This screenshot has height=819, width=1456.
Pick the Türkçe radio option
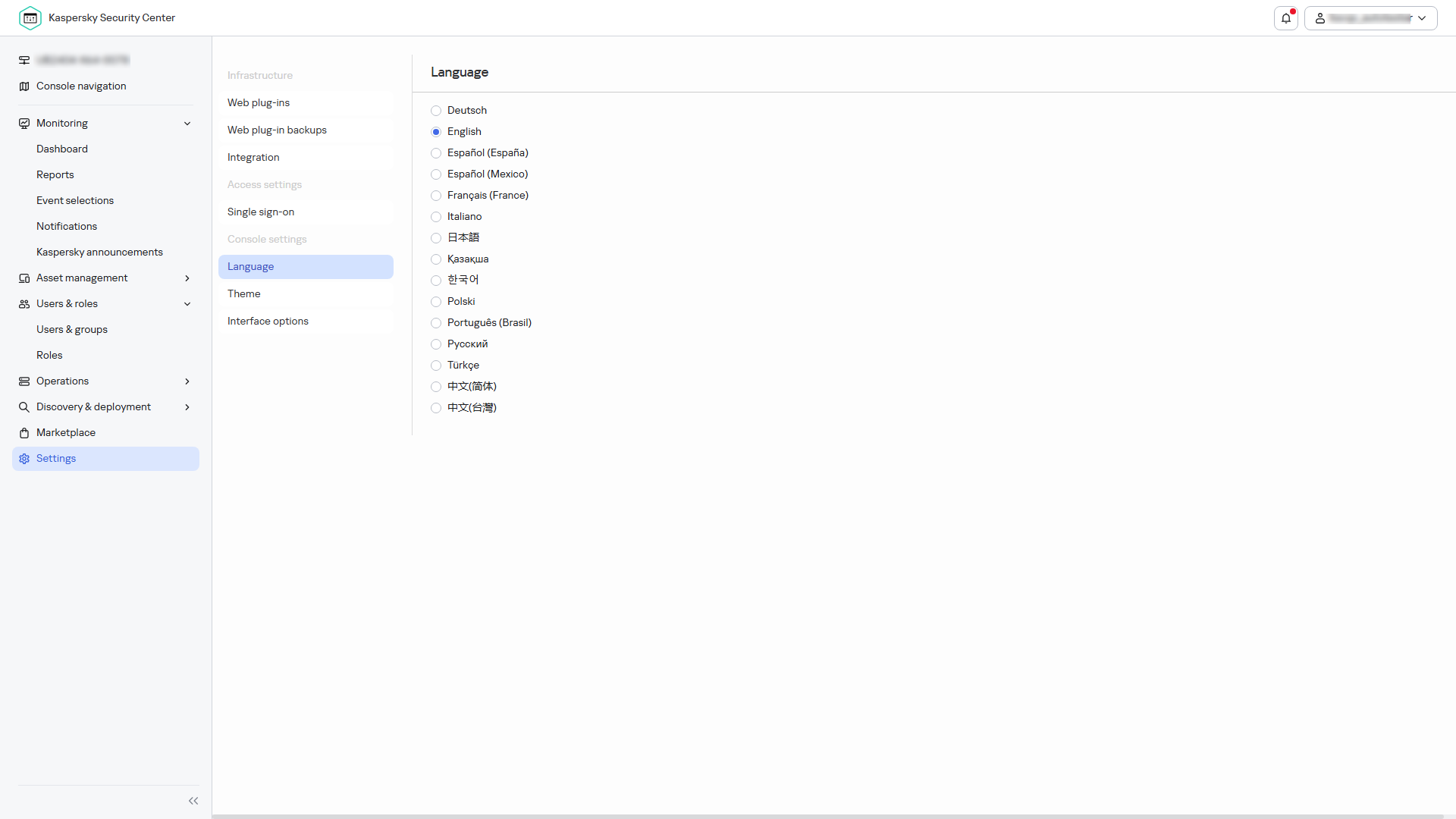tap(436, 366)
